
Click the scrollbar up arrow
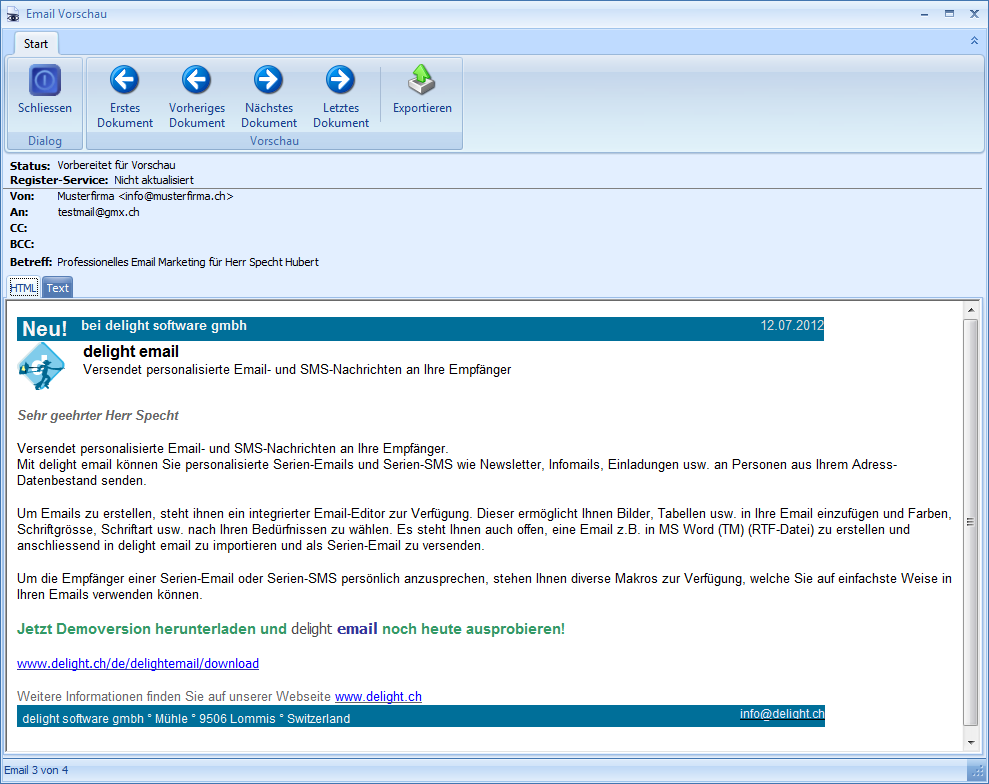[x=970, y=311]
